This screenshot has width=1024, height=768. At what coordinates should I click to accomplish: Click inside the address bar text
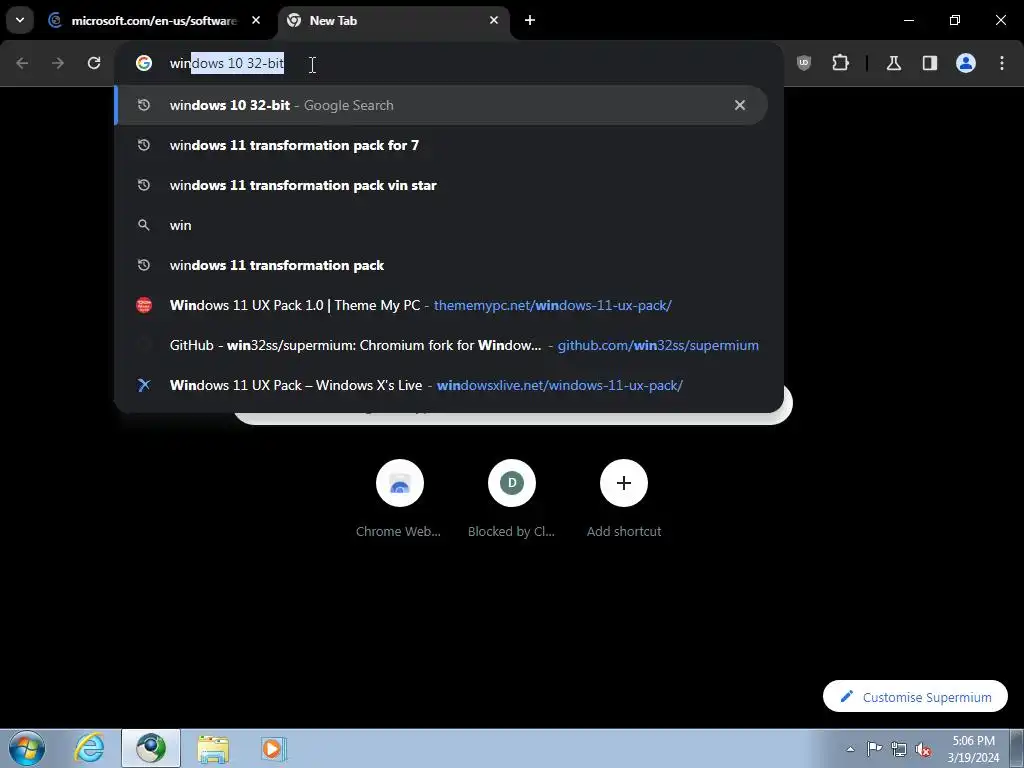[x=227, y=63]
